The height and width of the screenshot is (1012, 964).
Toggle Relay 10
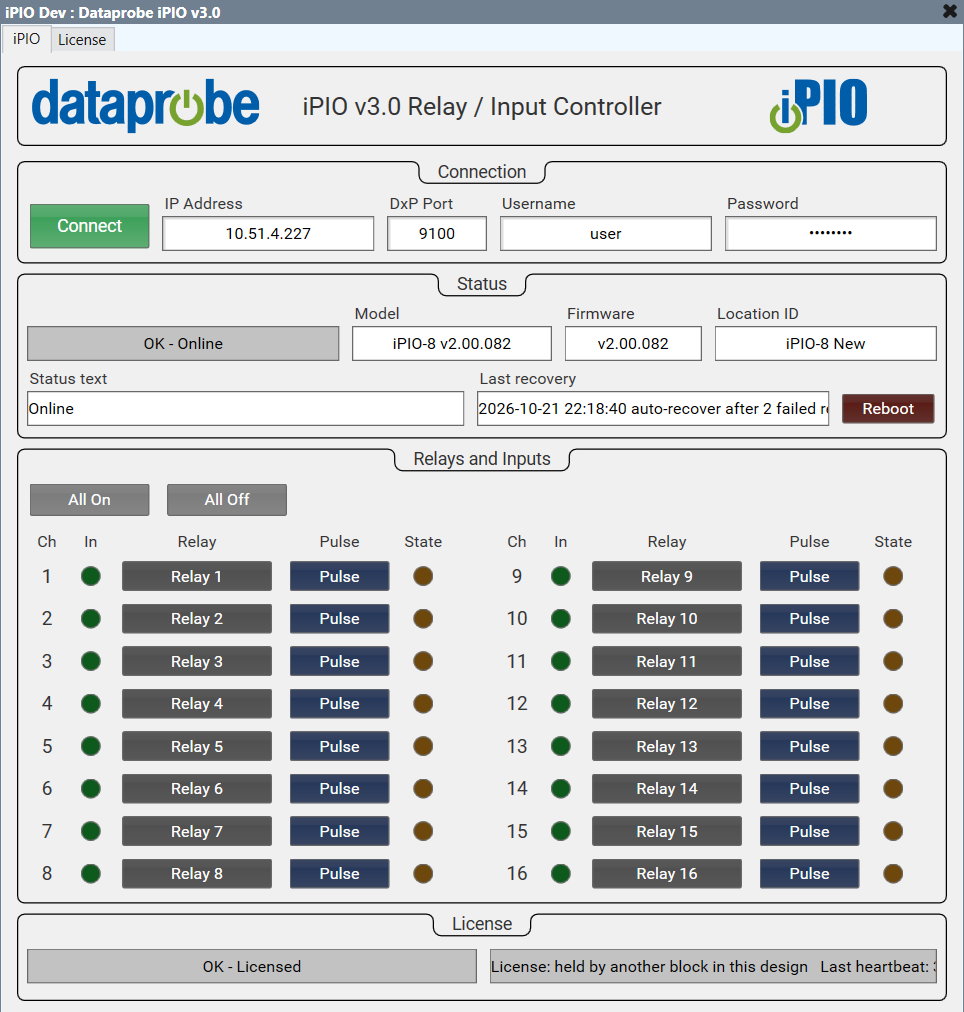coord(667,618)
